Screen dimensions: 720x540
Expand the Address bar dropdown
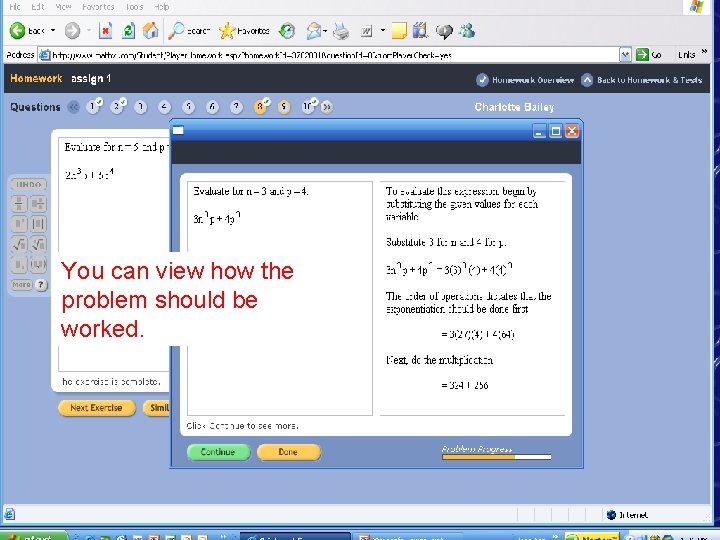[x=625, y=55]
